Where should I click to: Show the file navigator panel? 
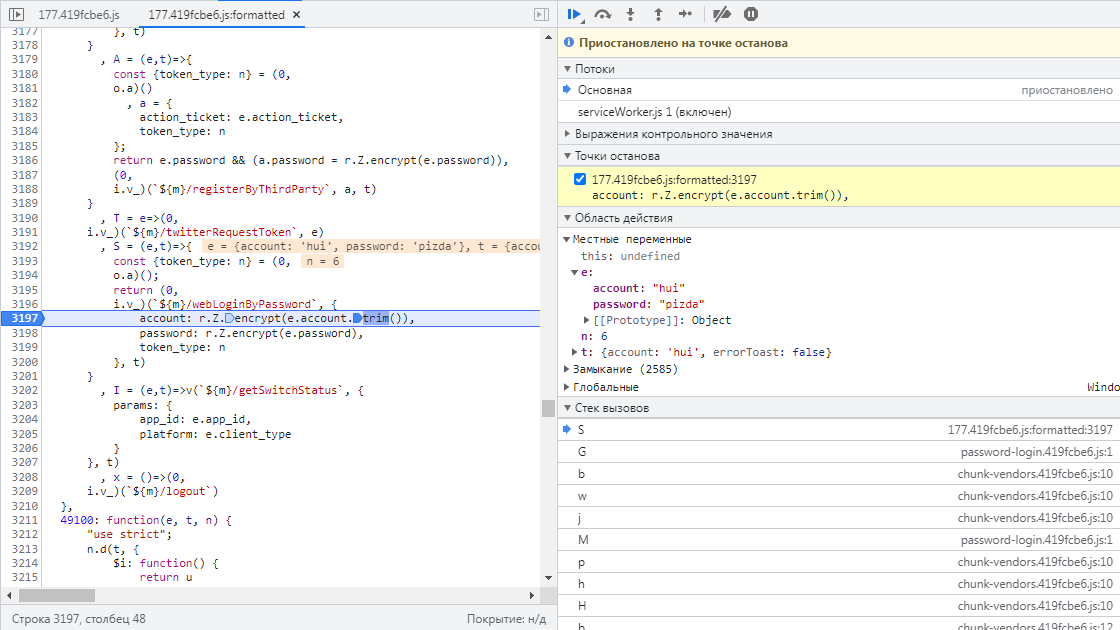point(17,15)
